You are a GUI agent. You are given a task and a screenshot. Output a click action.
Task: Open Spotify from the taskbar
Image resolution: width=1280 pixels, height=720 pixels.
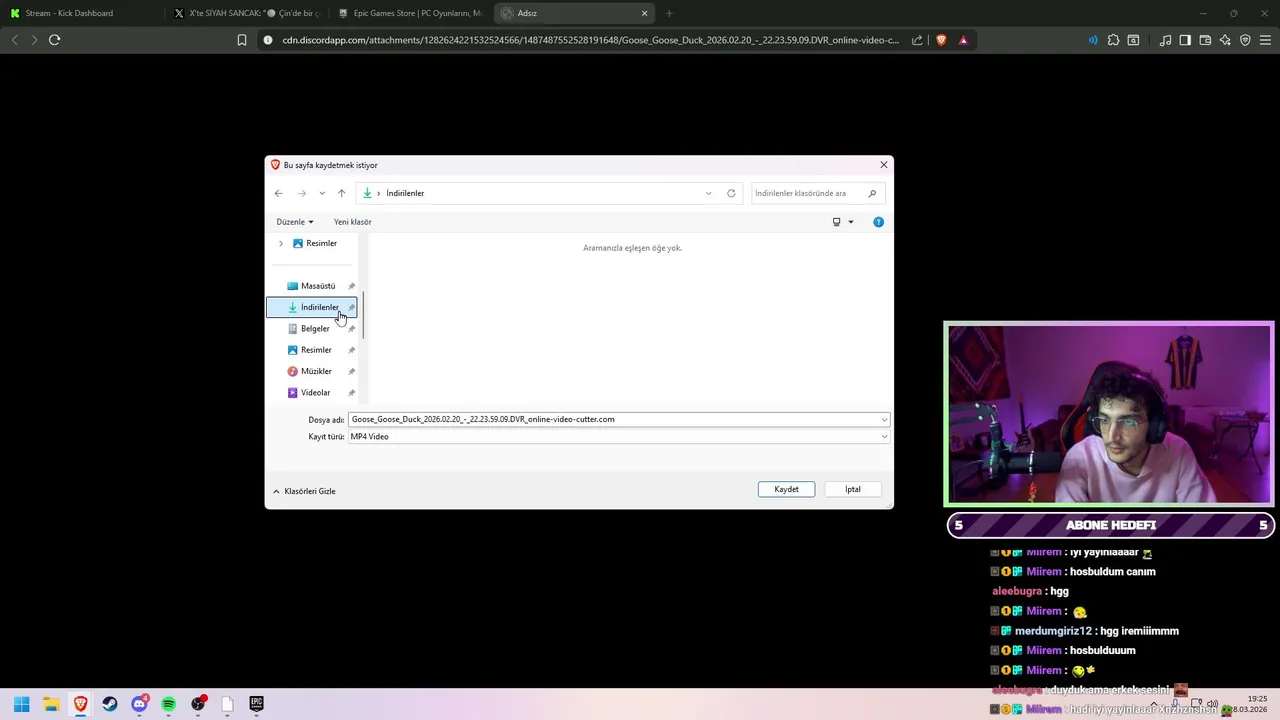point(168,704)
